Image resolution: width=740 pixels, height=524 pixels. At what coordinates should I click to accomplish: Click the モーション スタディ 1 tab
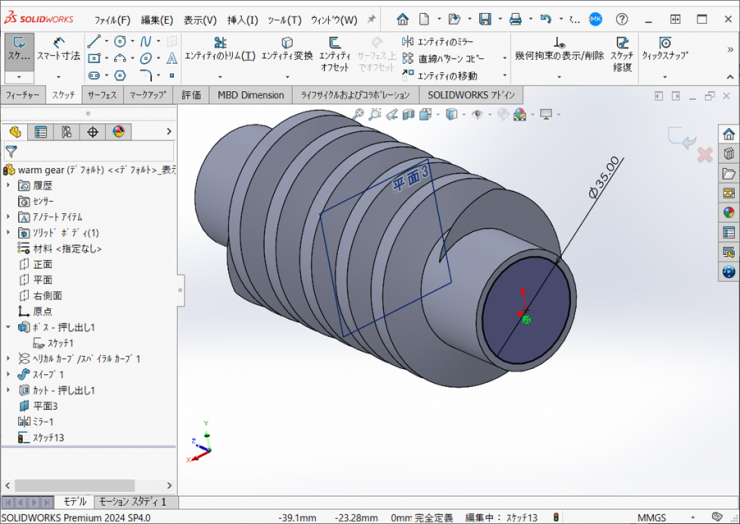133,502
